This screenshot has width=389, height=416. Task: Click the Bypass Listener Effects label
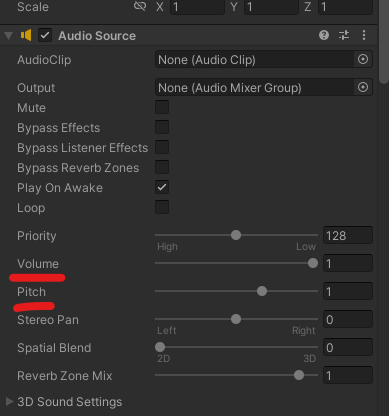tap(83, 148)
